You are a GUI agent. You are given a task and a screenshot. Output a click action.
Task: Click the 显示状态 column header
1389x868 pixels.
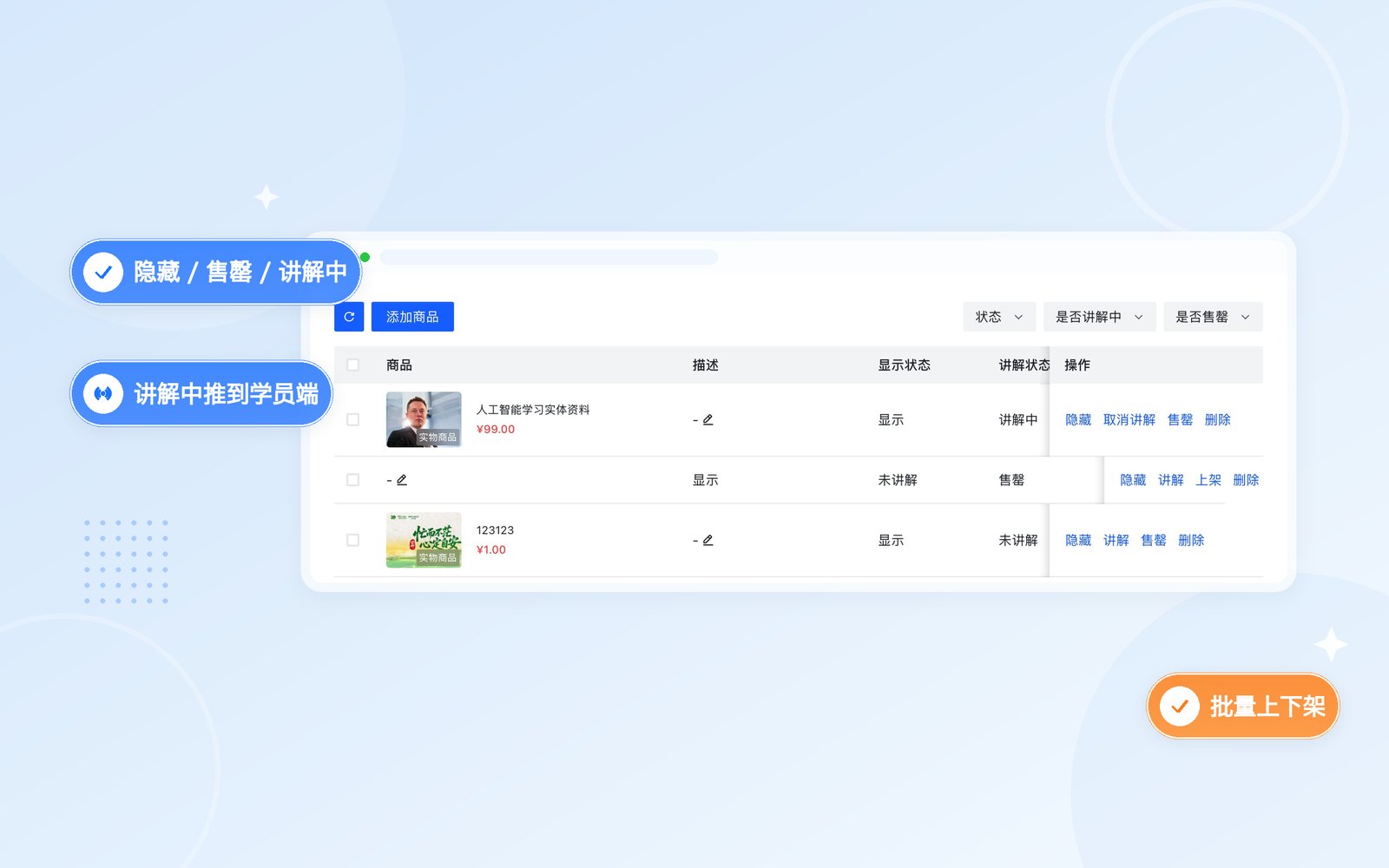(x=904, y=365)
